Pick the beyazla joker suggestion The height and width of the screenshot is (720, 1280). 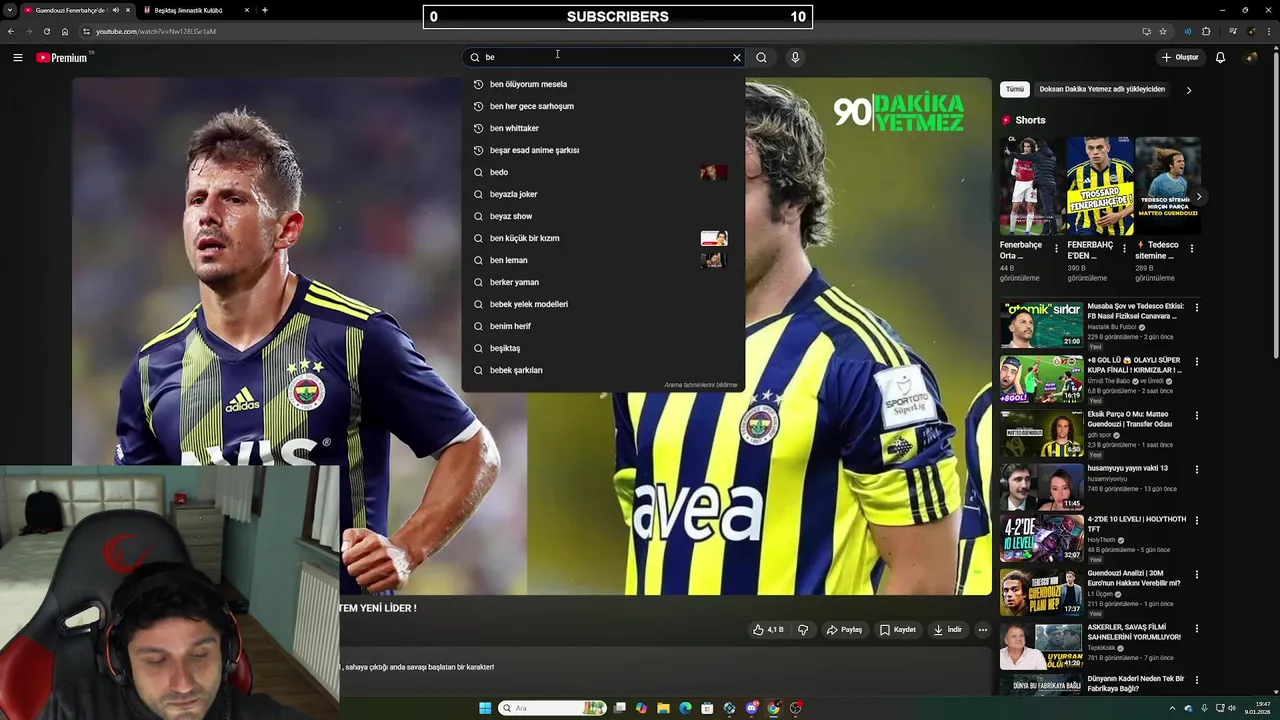pos(603,194)
